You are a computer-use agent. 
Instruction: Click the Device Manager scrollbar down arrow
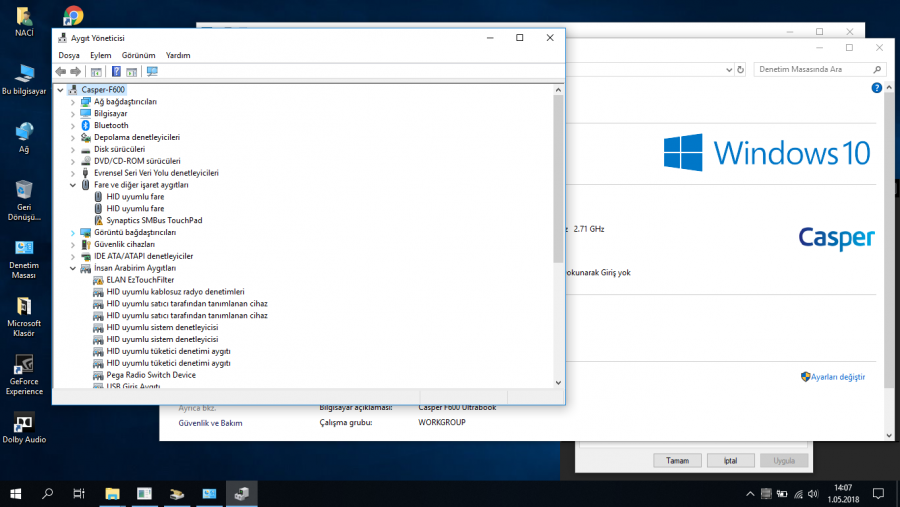tap(558, 382)
